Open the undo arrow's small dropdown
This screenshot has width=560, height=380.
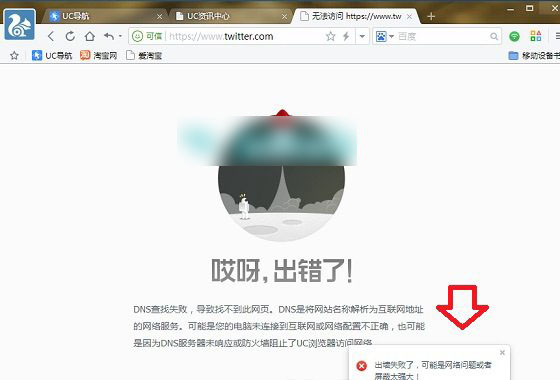tap(120, 36)
